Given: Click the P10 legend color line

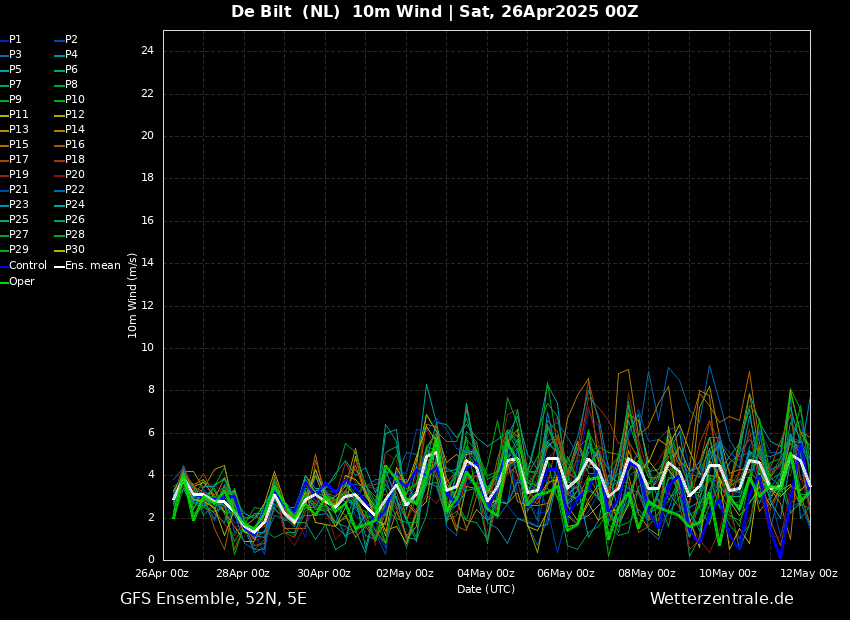Looking at the screenshot, I should point(59,100).
